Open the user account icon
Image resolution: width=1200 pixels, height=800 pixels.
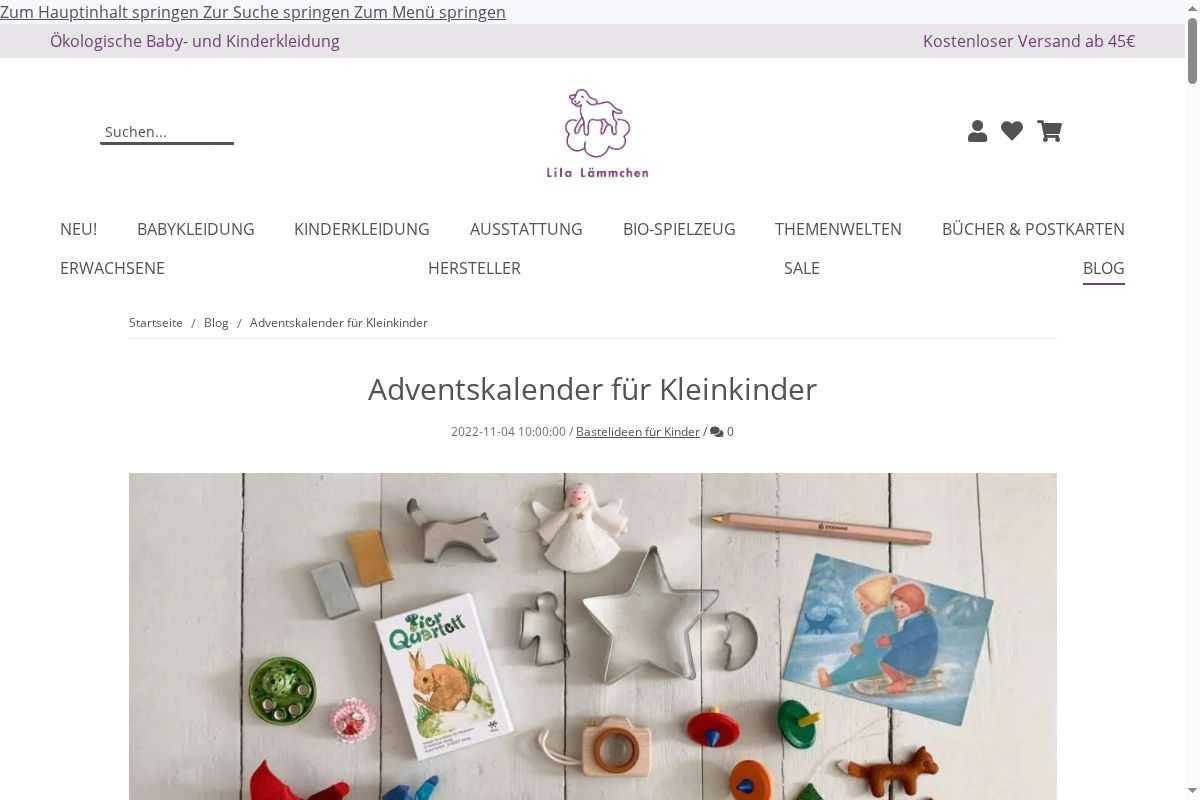pos(977,131)
